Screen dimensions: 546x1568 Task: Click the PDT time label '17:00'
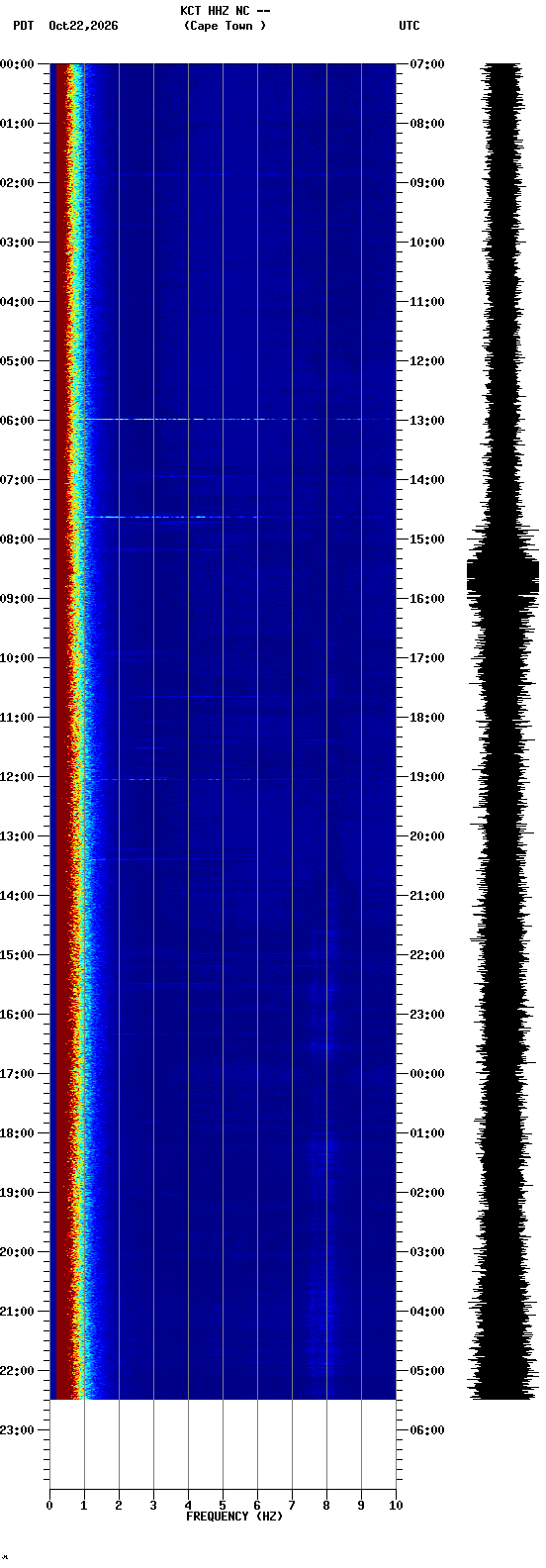coord(17,1074)
